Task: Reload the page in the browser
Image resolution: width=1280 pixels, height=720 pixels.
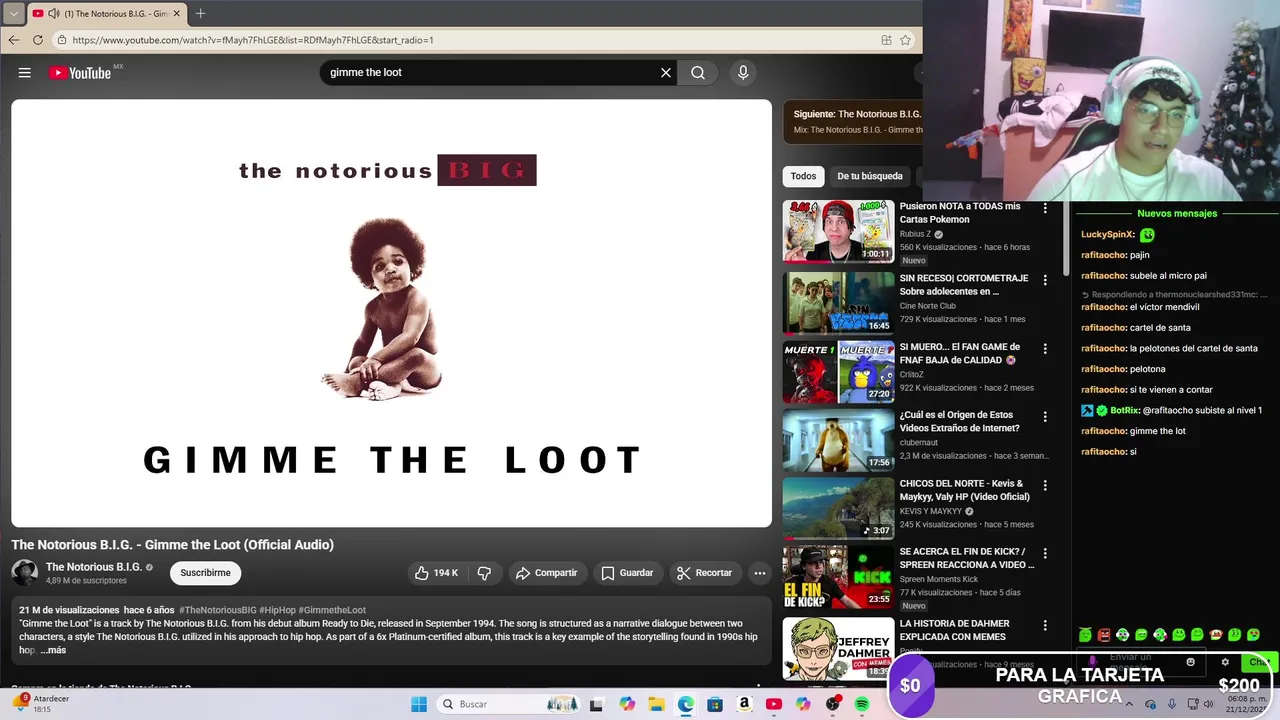Action: click(x=38, y=40)
